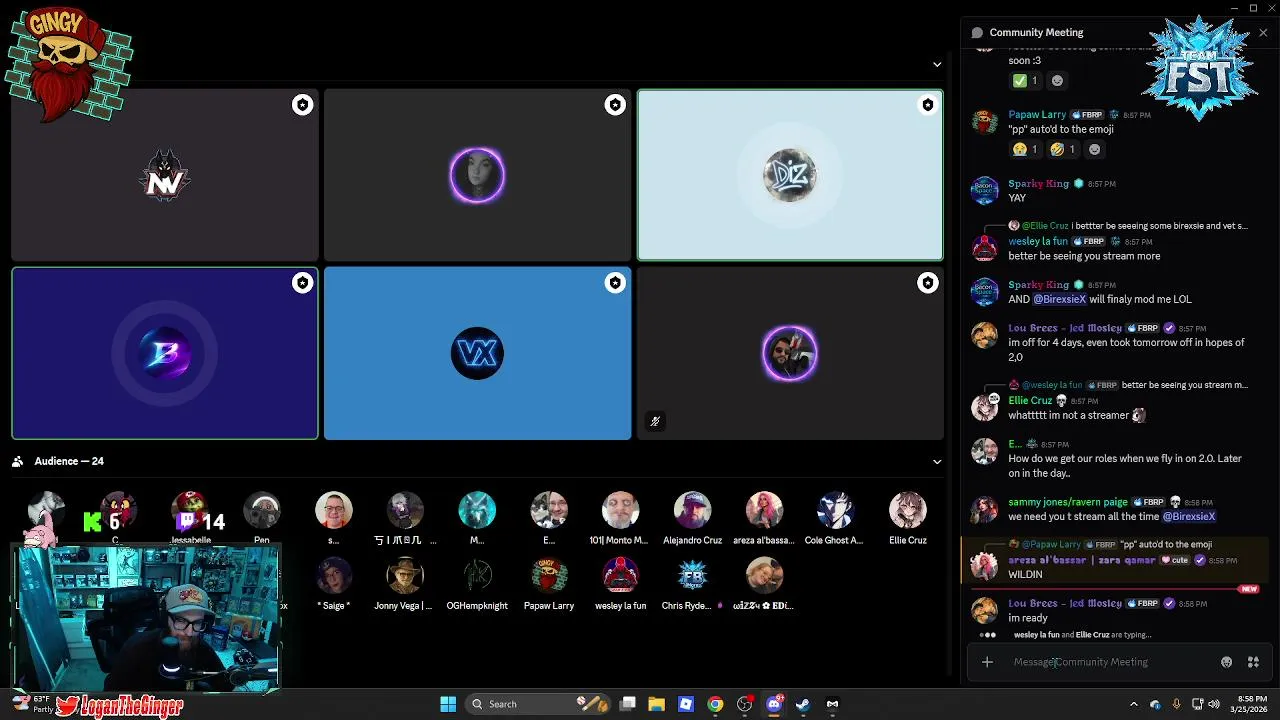Jump to the replied @Papaw Larry message preview
The image size is (1280, 720).
[1115, 545]
